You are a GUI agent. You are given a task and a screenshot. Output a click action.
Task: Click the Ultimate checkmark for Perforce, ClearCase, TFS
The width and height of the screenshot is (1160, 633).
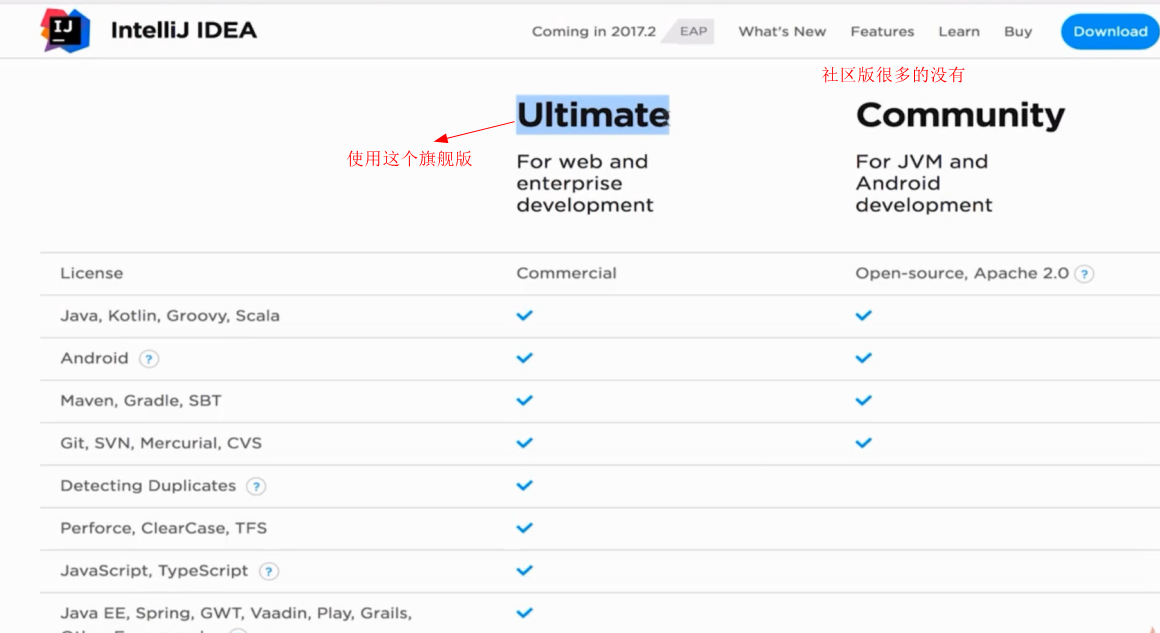point(525,528)
